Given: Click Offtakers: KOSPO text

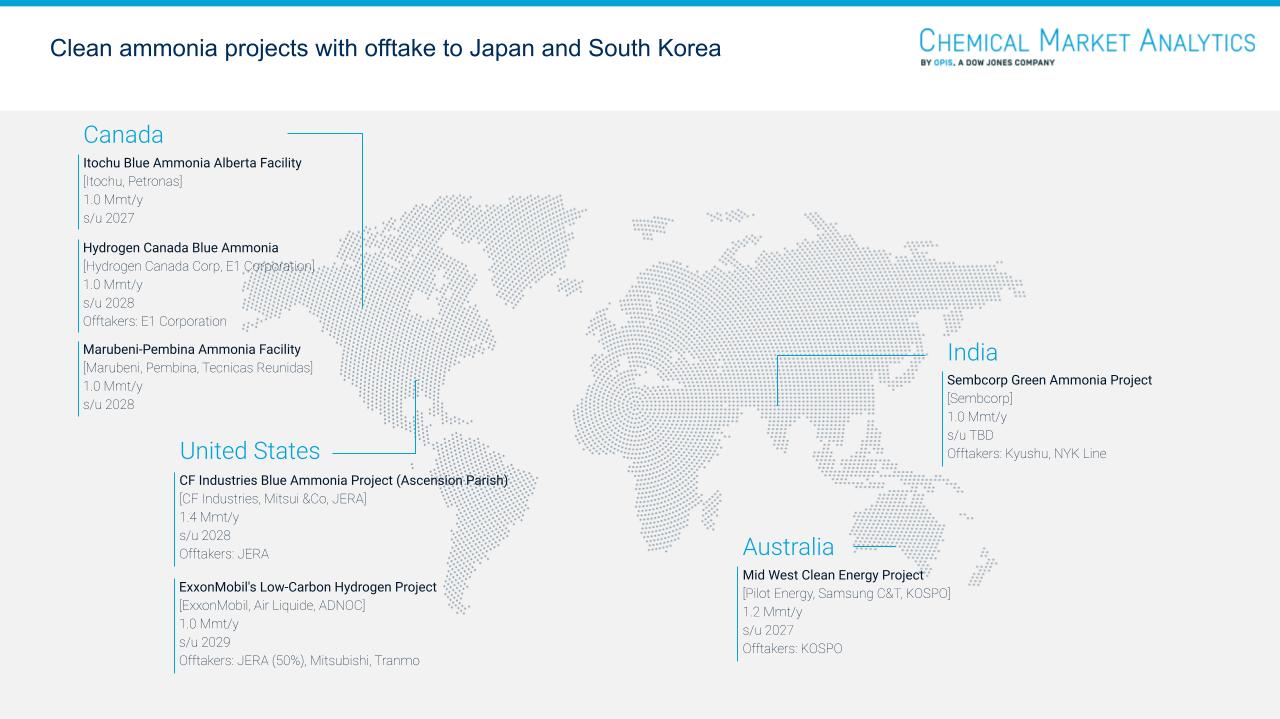Looking at the screenshot, I should click(792, 649).
